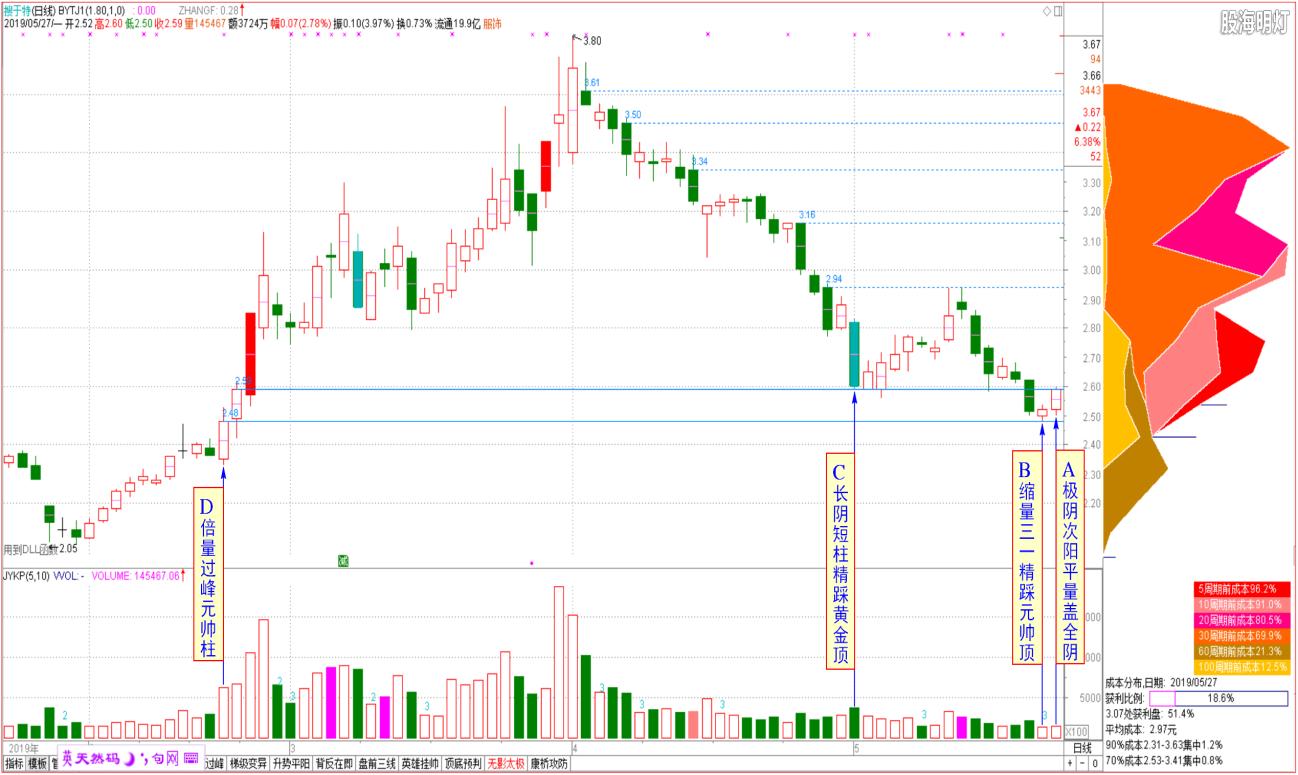Image resolution: width=1298 pixels, height=775 pixels.
Task: Click the plus zoom-in button
Action: click(1070, 764)
